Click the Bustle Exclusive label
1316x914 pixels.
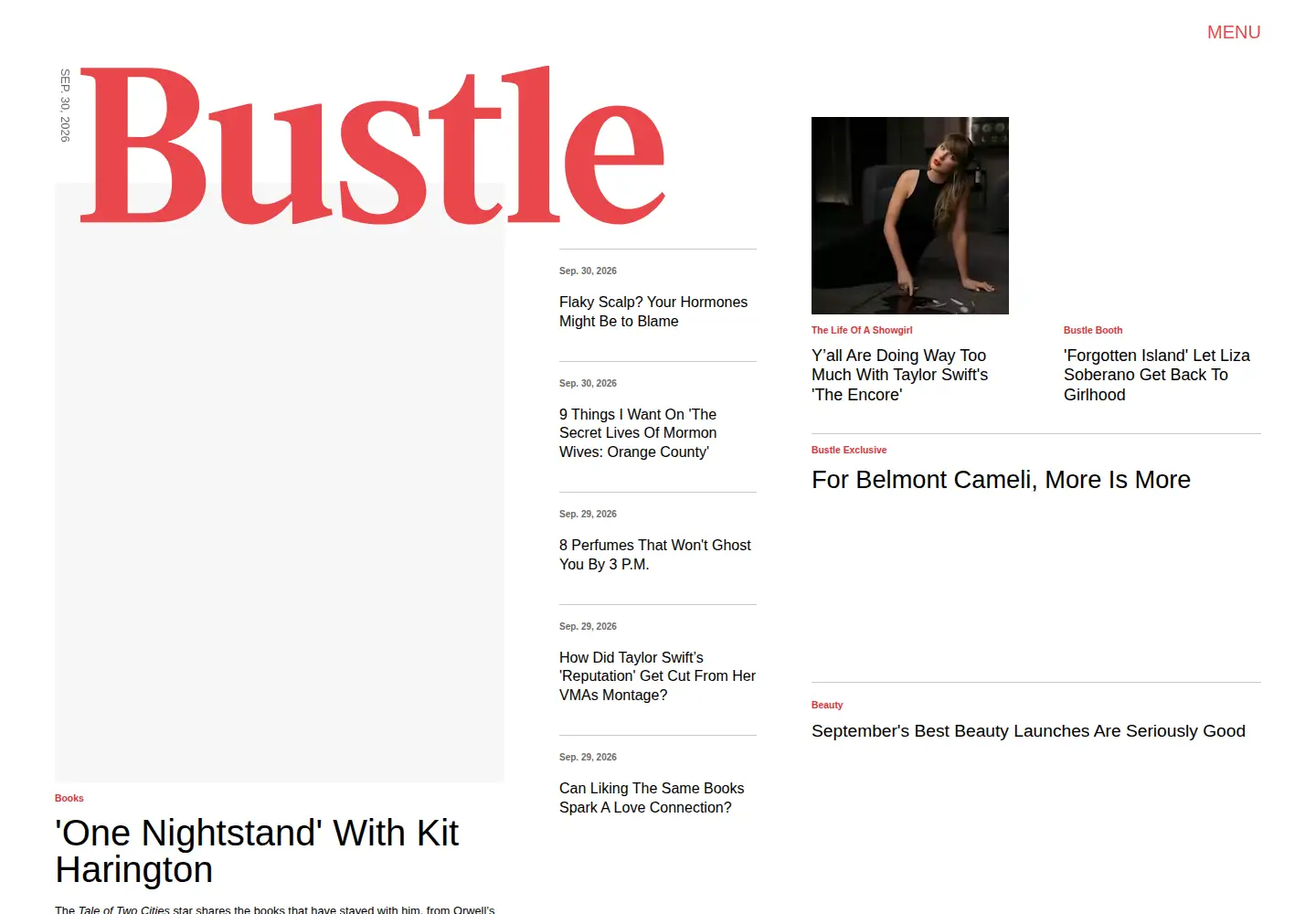(x=849, y=450)
